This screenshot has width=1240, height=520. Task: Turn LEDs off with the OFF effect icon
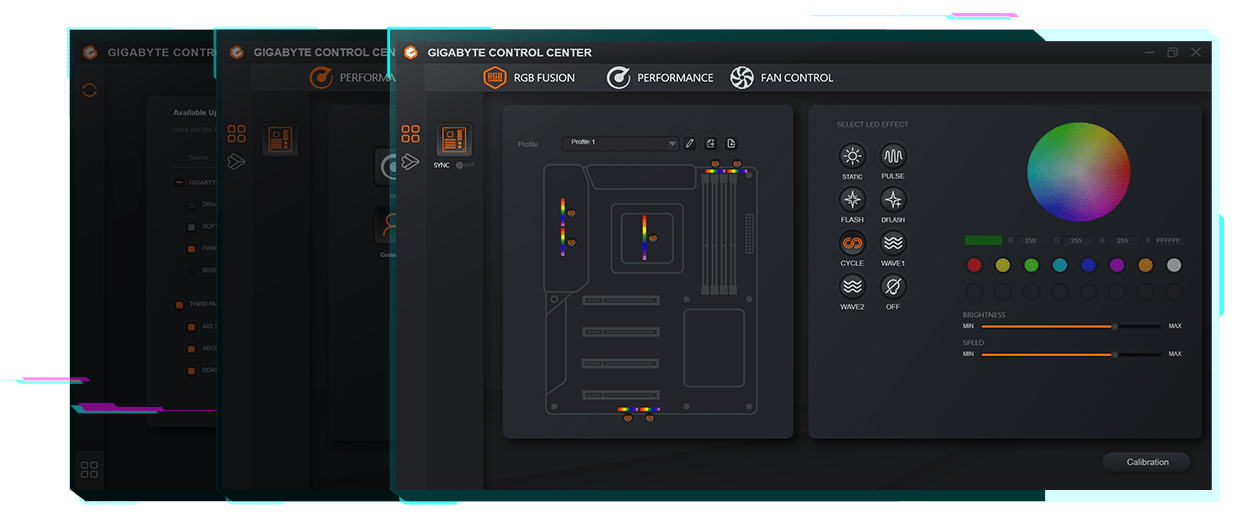[893, 287]
